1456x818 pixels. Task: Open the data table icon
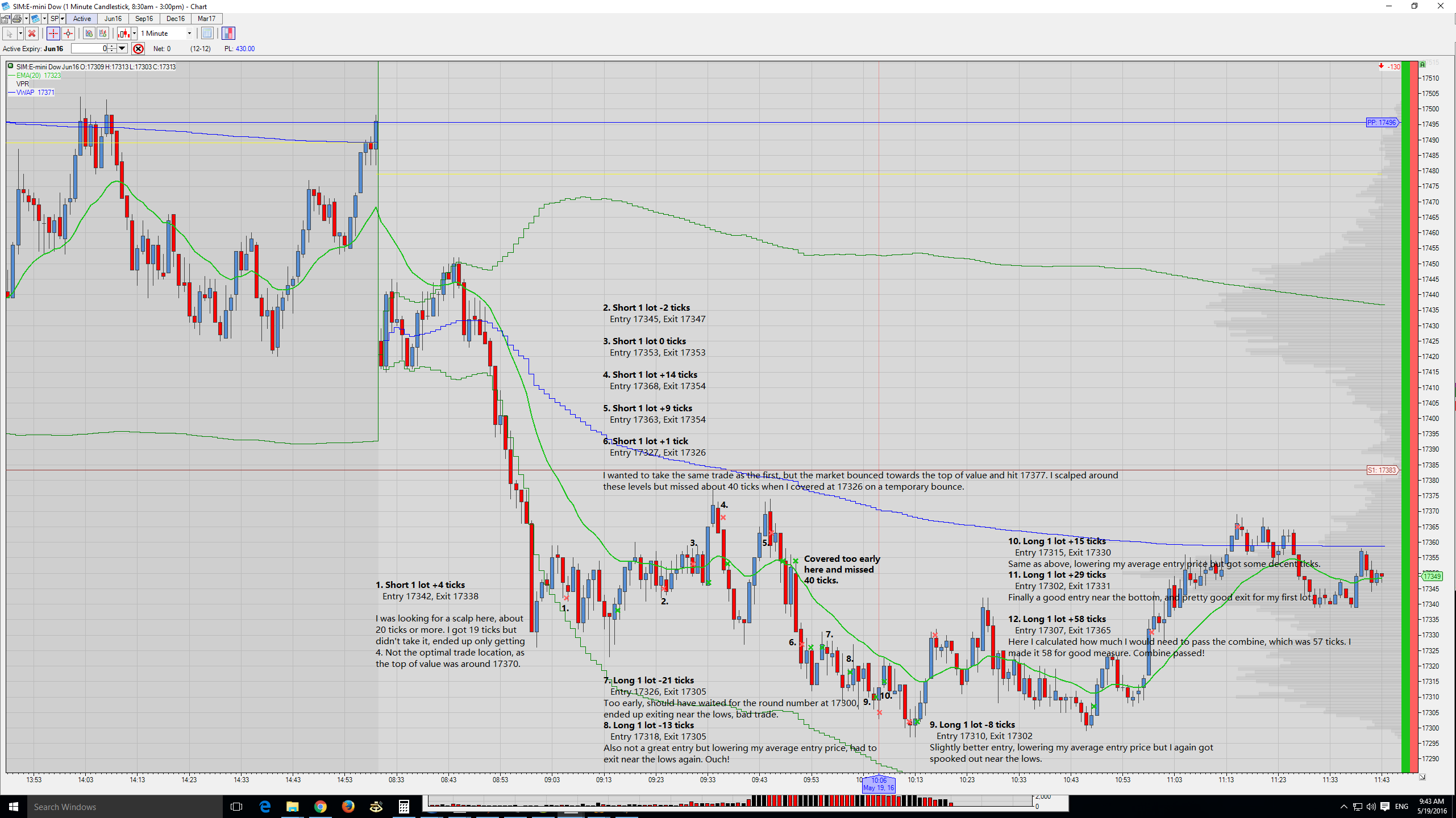click(207, 34)
